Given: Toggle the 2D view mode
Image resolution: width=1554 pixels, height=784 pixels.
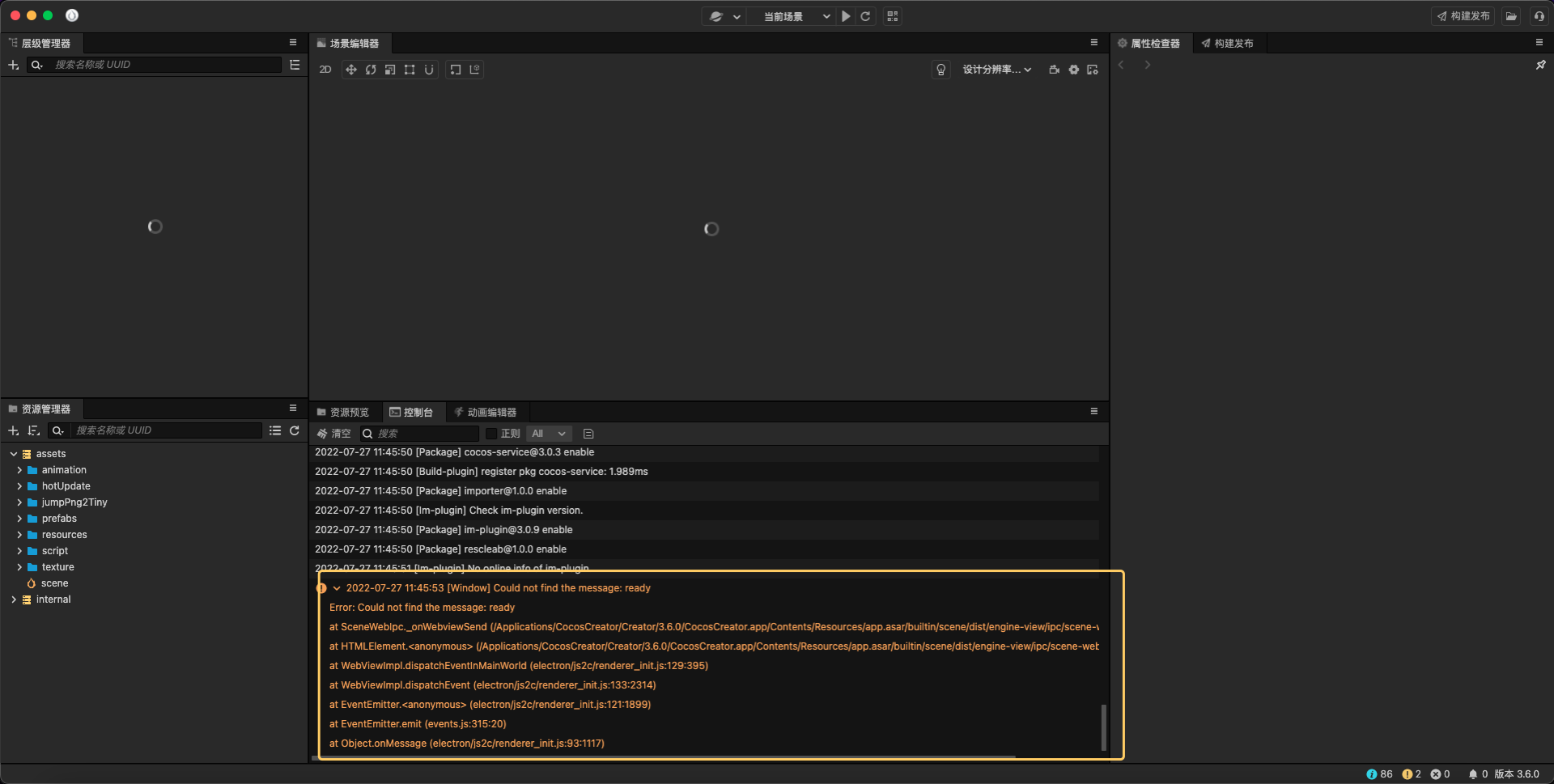Looking at the screenshot, I should click(x=325, y=70).
